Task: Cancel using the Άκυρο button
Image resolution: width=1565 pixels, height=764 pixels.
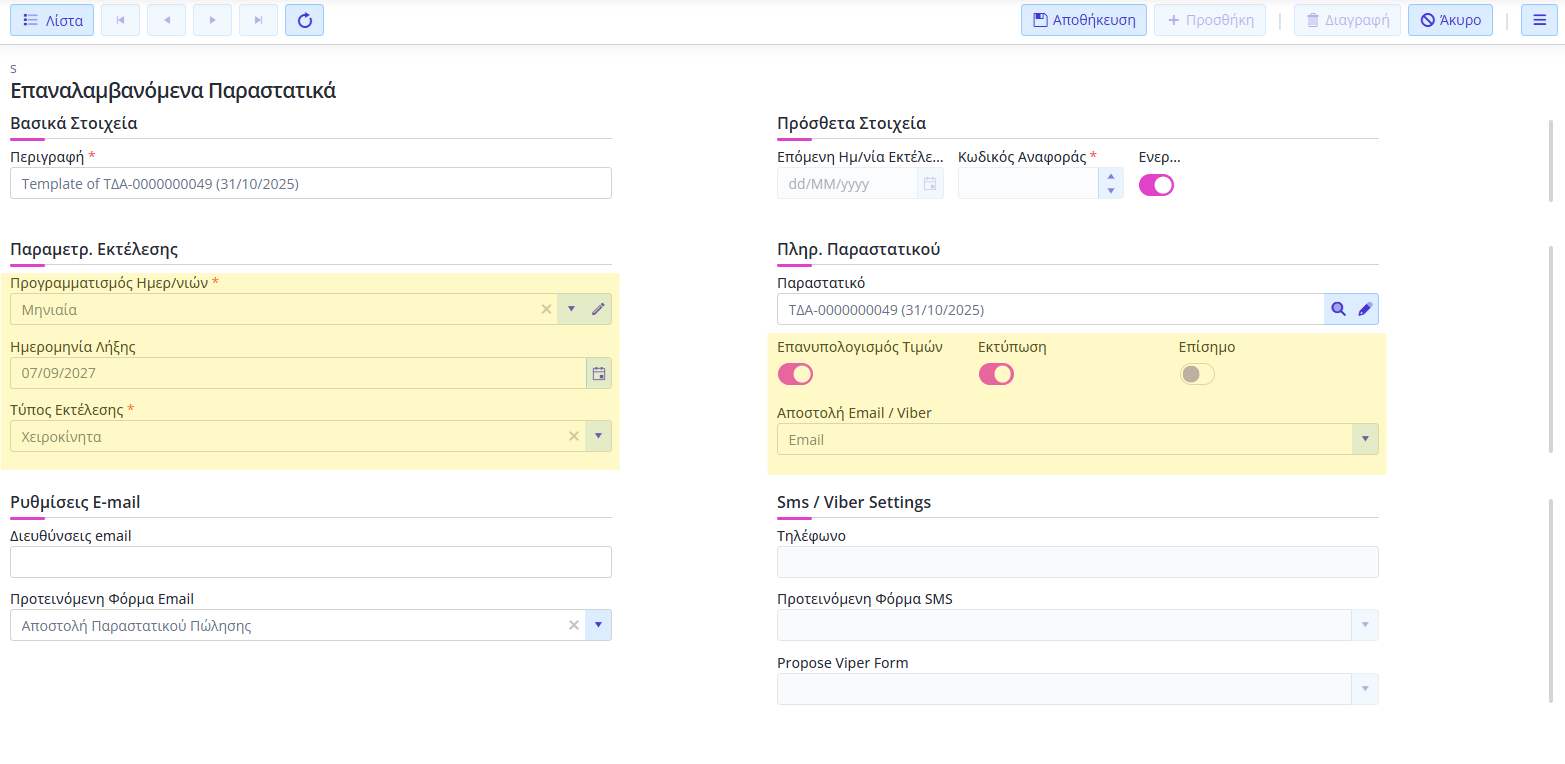Action: pos(1450,20)
